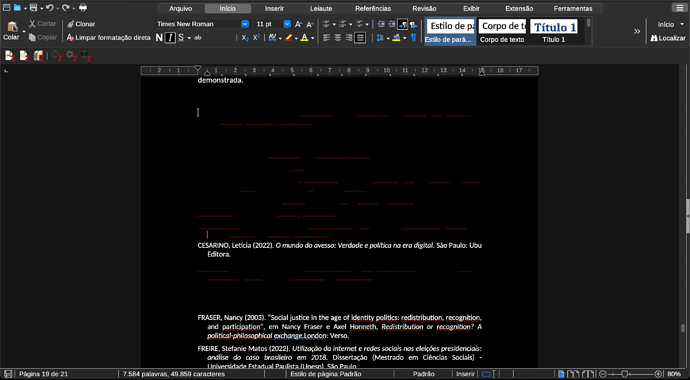Click the Página 19 de 21 status entry
This screenshot has height=380, width=690.
click(44, 374)
